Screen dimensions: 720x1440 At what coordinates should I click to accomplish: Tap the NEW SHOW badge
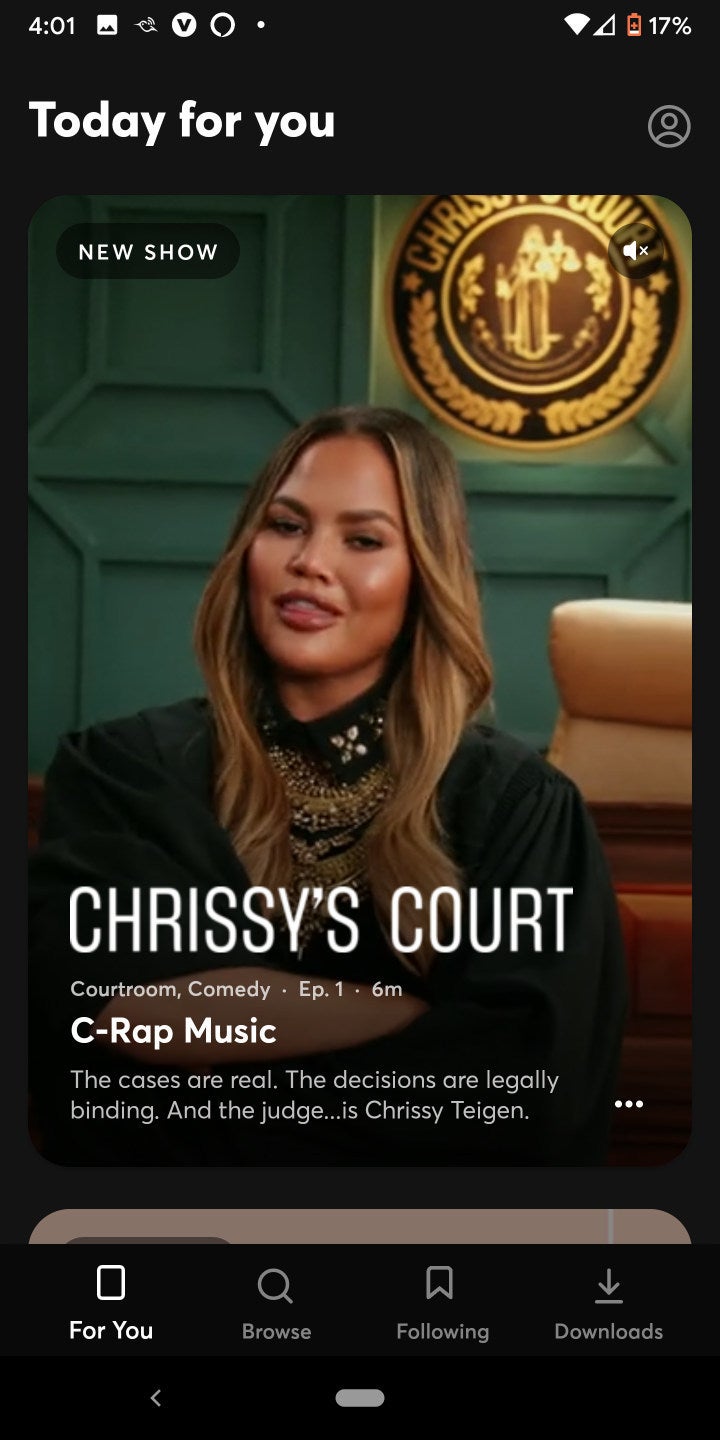pos(148,251)
